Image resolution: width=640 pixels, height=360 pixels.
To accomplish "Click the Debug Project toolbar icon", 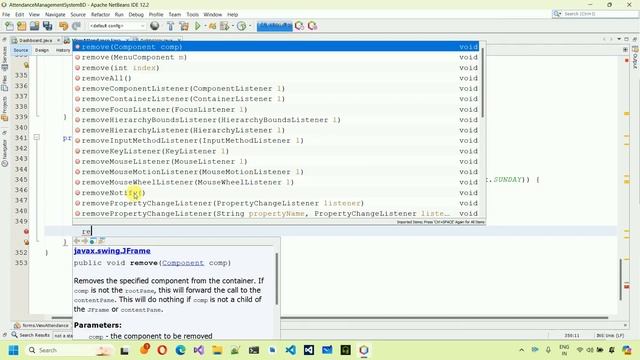I will coord(212,26).
